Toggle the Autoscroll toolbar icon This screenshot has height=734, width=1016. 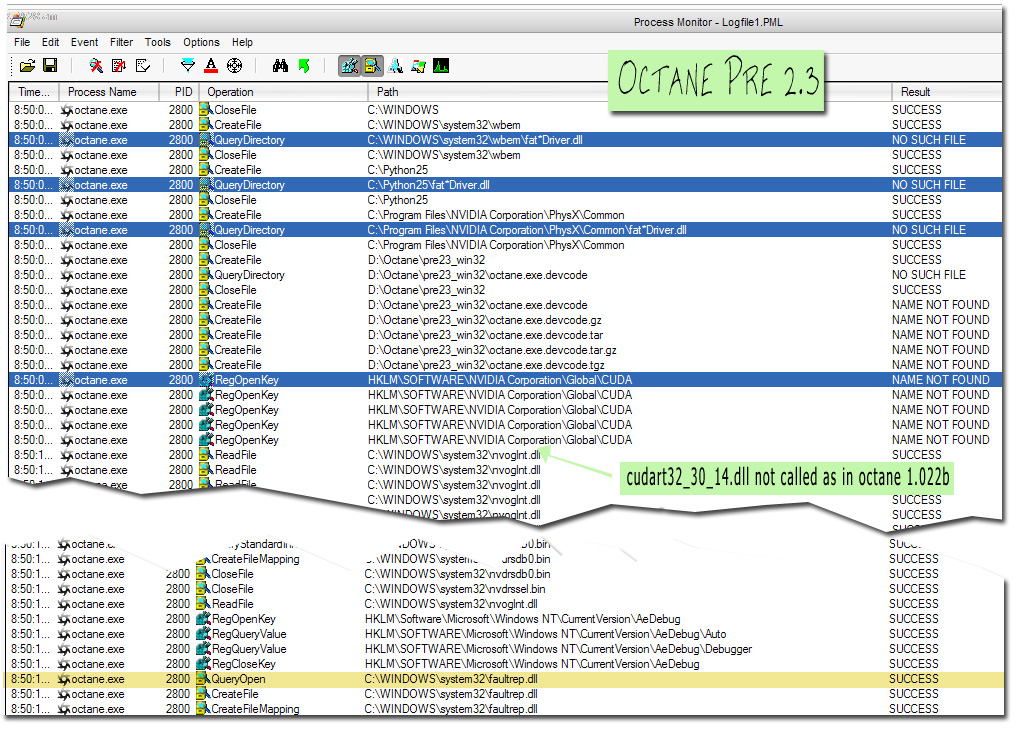click(119, 65)
